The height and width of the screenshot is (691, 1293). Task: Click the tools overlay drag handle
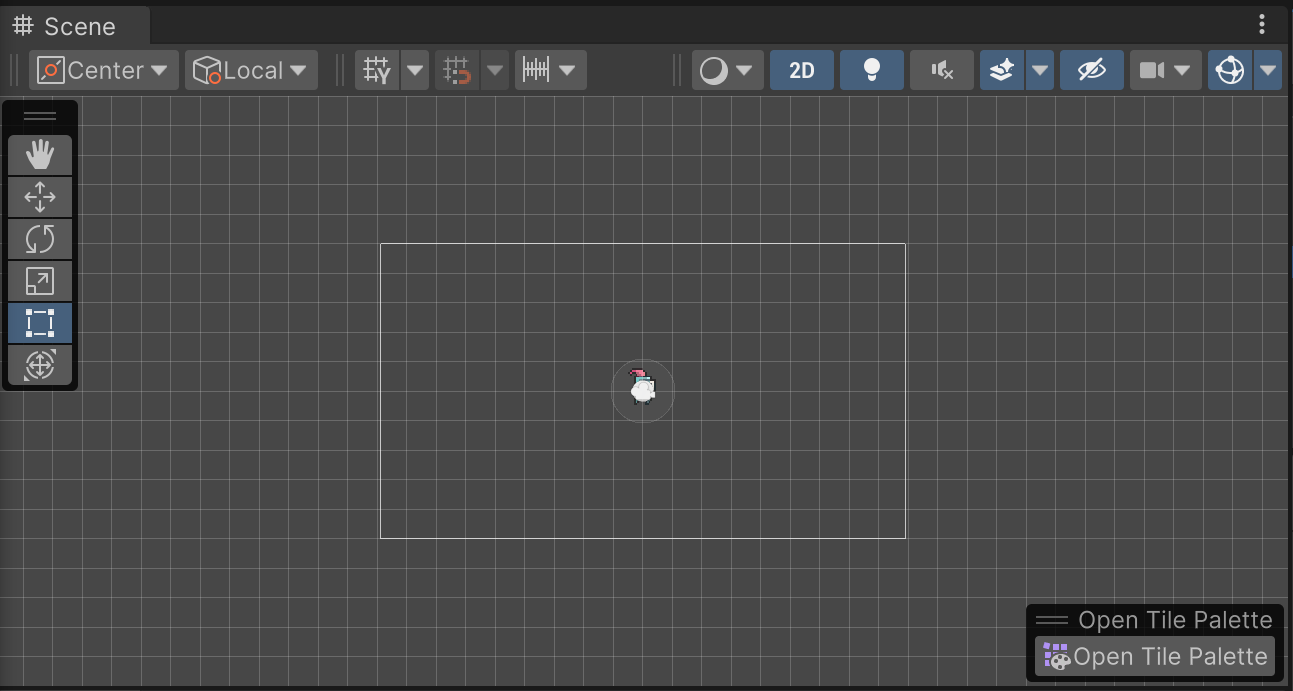[40, 116]
